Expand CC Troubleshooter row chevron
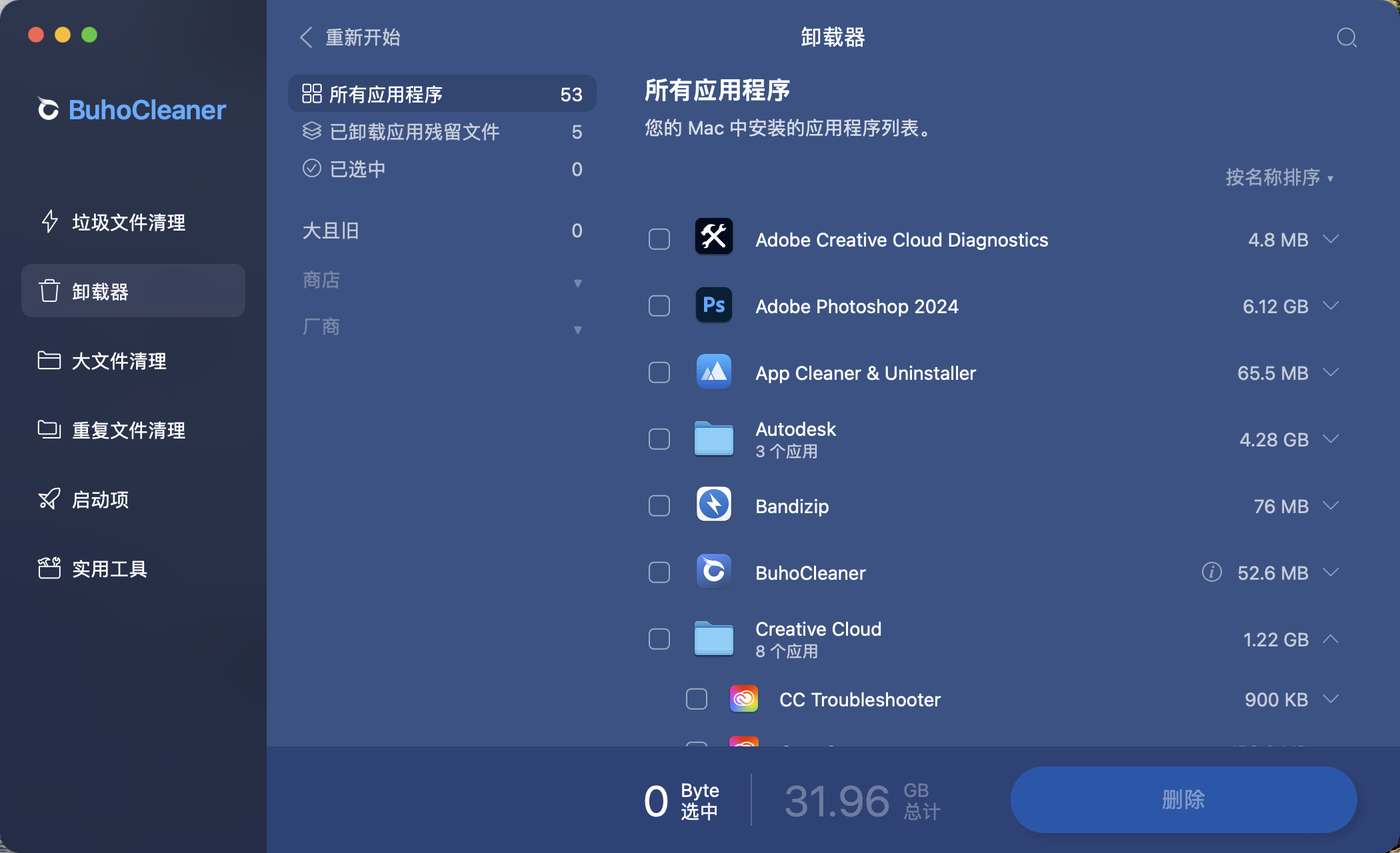 (1331, 698)
